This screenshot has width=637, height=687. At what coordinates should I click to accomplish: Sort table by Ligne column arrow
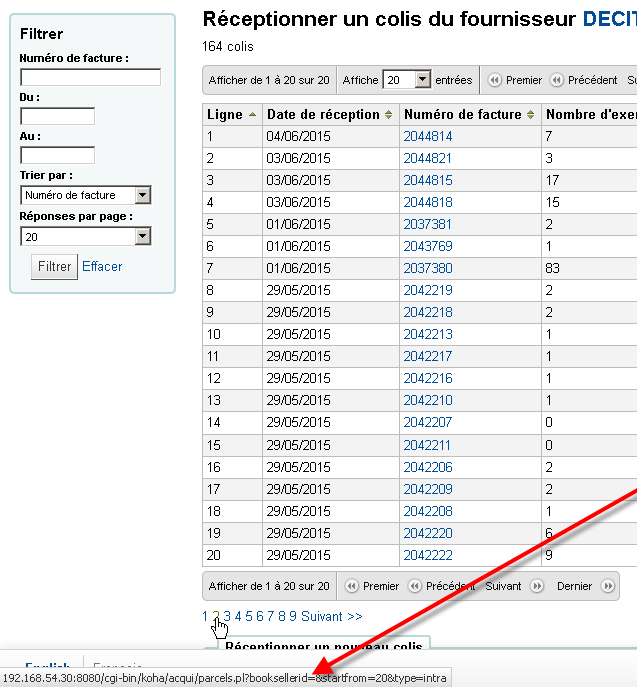(252, 115)
